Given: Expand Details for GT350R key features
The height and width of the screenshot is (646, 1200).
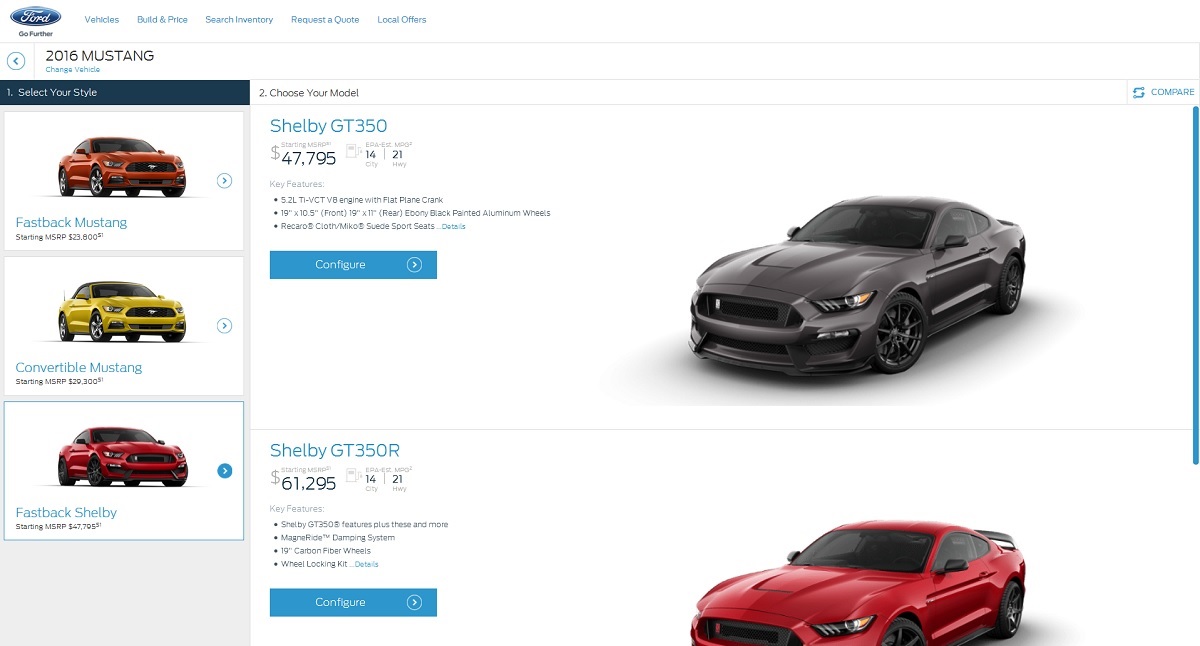Looking at the screenshot, I should click(x=366, y=565).
